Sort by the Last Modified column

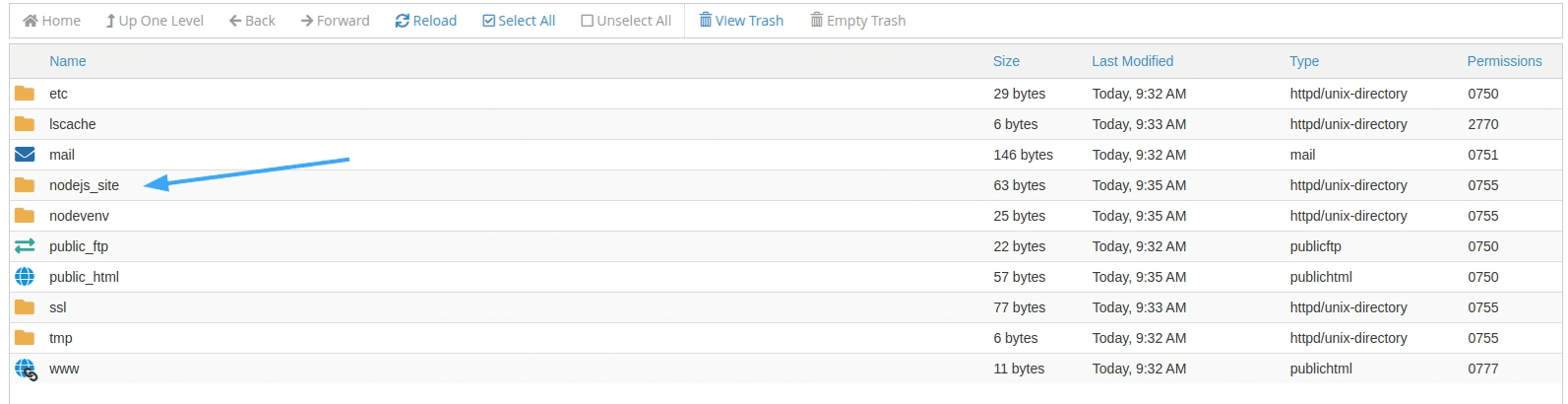[x=1132, y=61]
